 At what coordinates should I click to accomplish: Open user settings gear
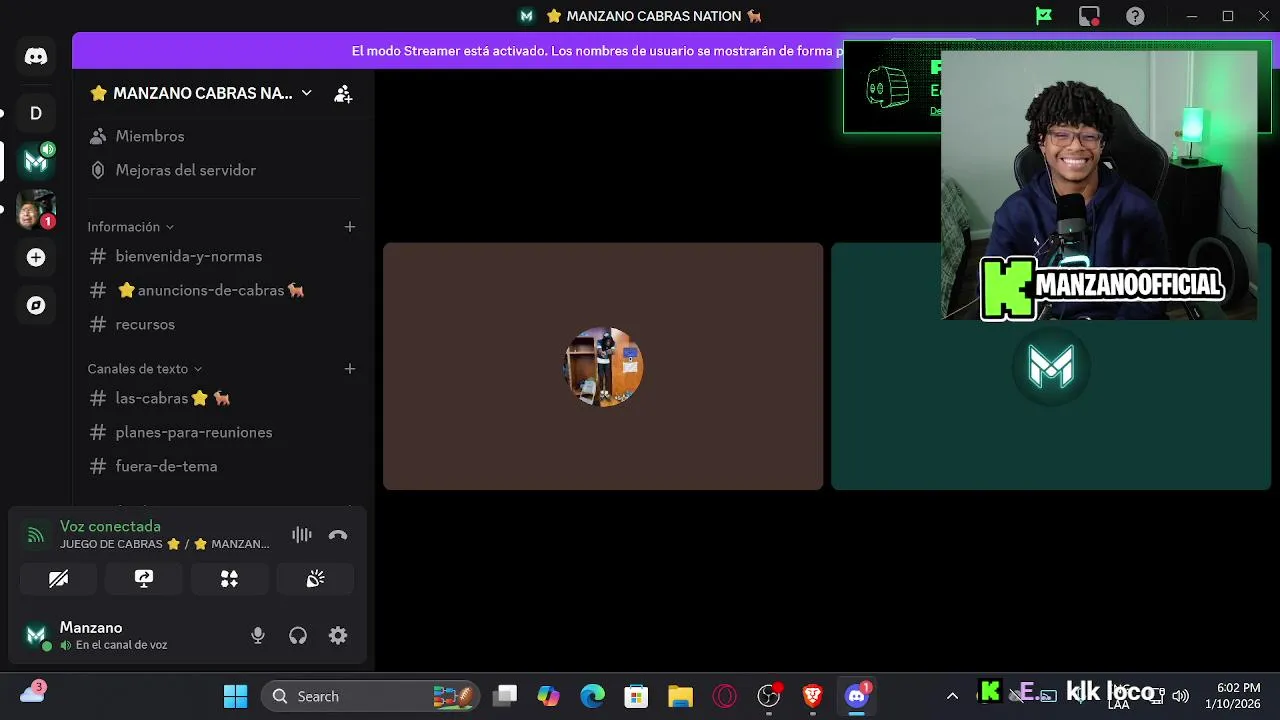point(338,635)
